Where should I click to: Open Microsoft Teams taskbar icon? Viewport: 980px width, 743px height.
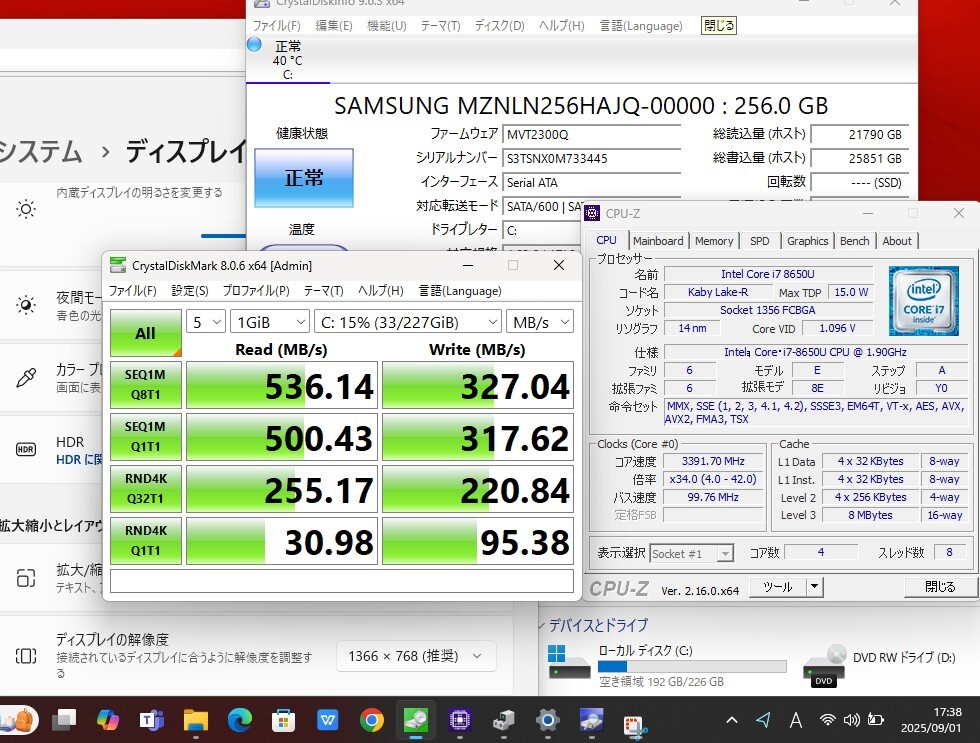151,719
